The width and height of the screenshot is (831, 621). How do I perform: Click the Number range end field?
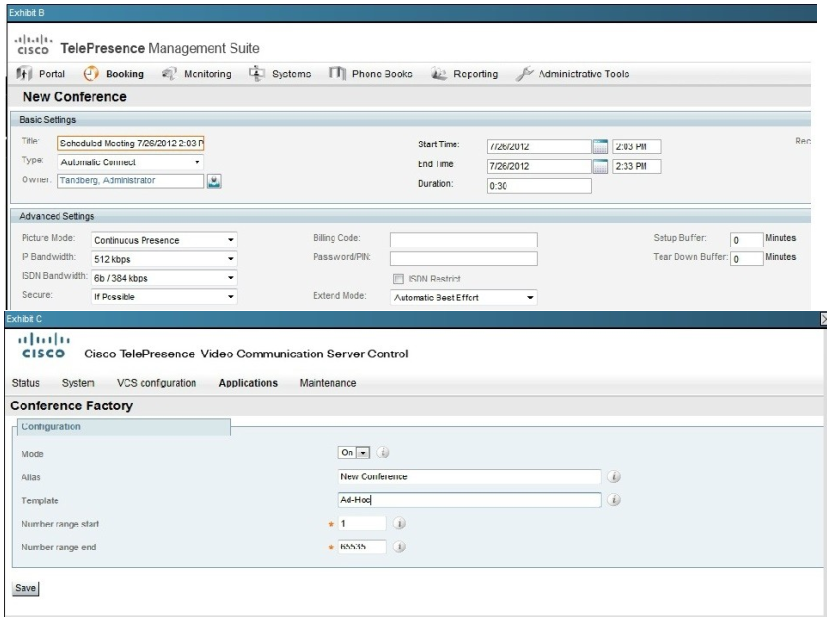tap(362, 546)
